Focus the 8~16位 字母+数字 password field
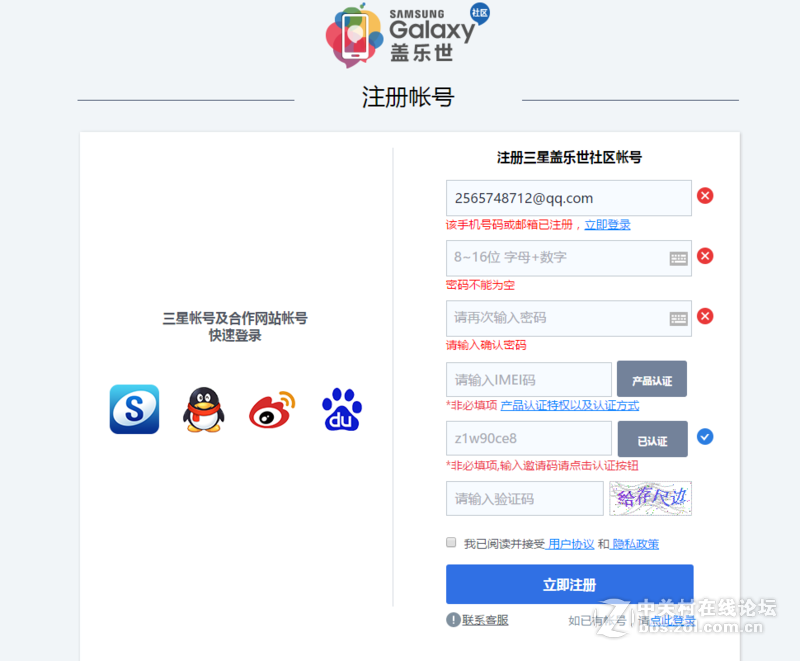Screen dimensions: 800x661 tap(569, 258)
